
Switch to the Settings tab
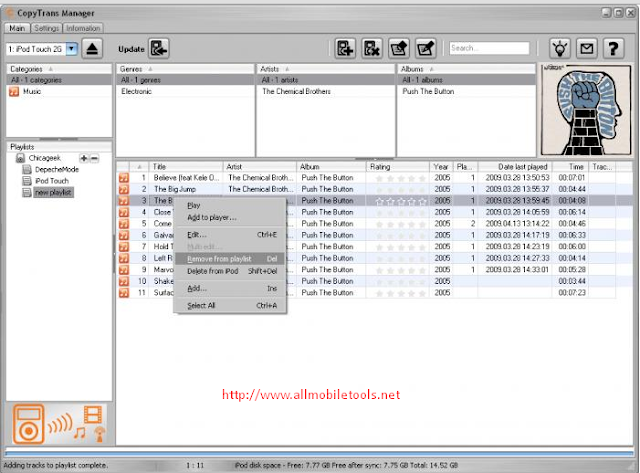[46, 28]
